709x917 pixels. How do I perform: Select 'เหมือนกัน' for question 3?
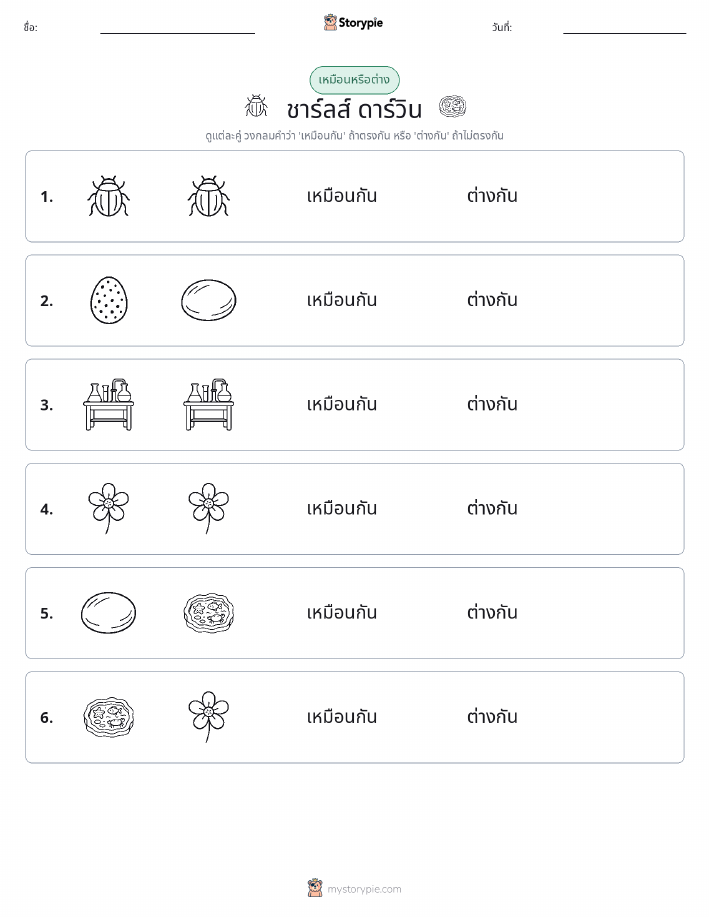click(x=342, y=404)
